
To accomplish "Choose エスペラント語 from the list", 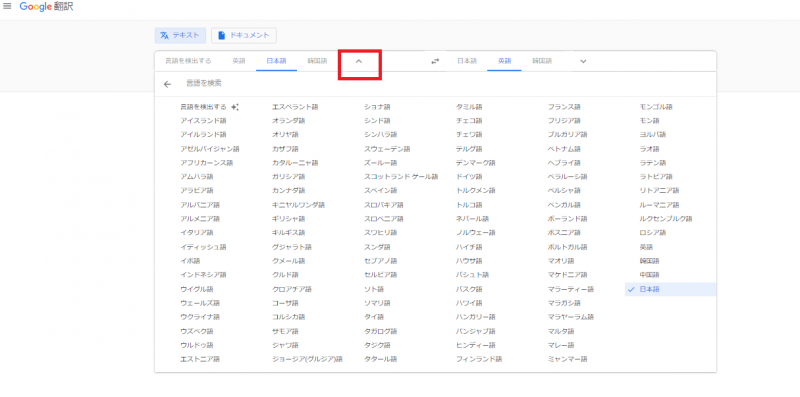I will 295,107.
